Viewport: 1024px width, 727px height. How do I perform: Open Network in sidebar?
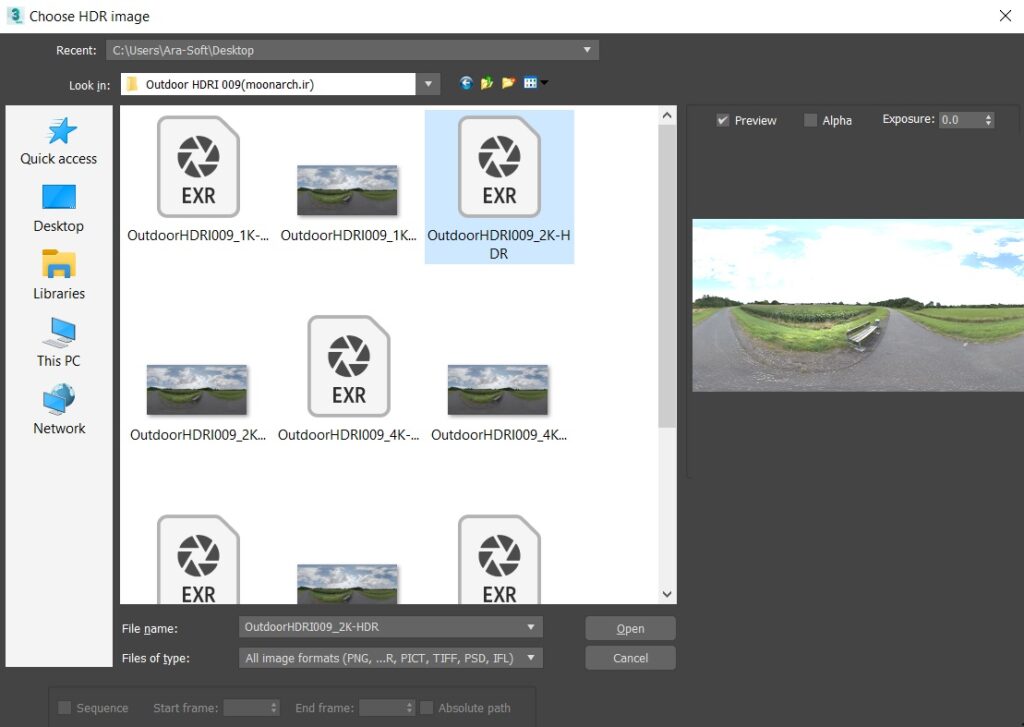pos(59,410)
